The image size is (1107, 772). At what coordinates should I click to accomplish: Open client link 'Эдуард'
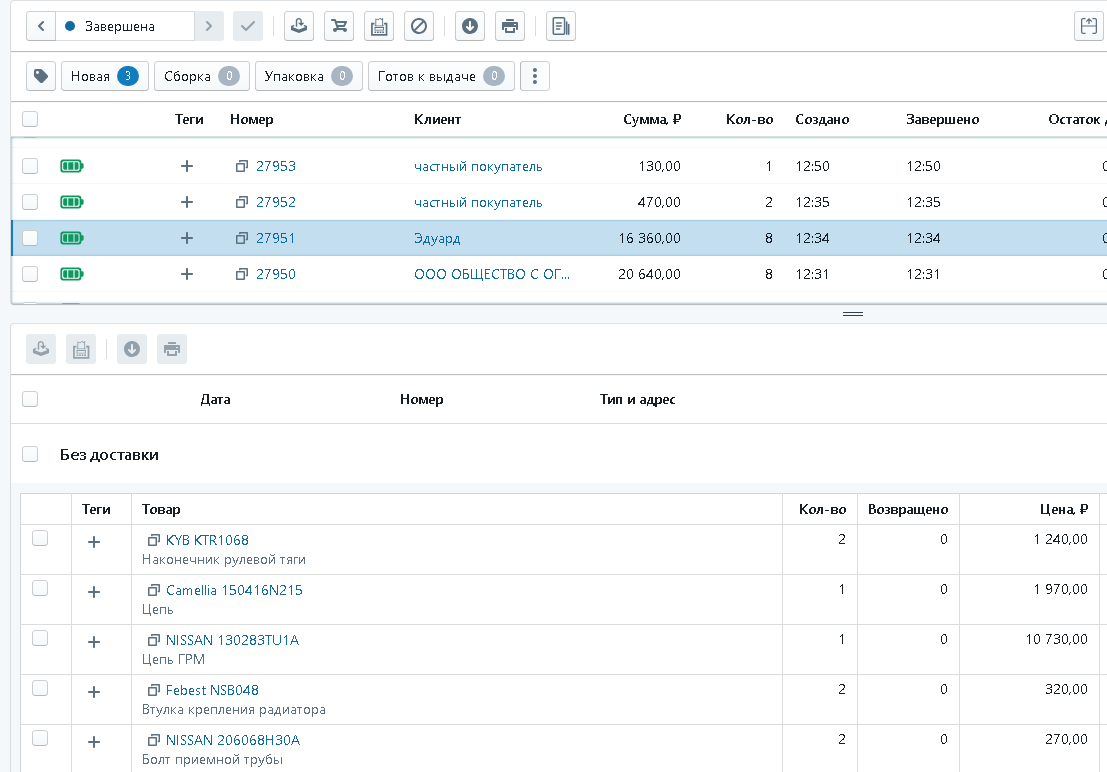pyautogui.click(x=437, y=239)
